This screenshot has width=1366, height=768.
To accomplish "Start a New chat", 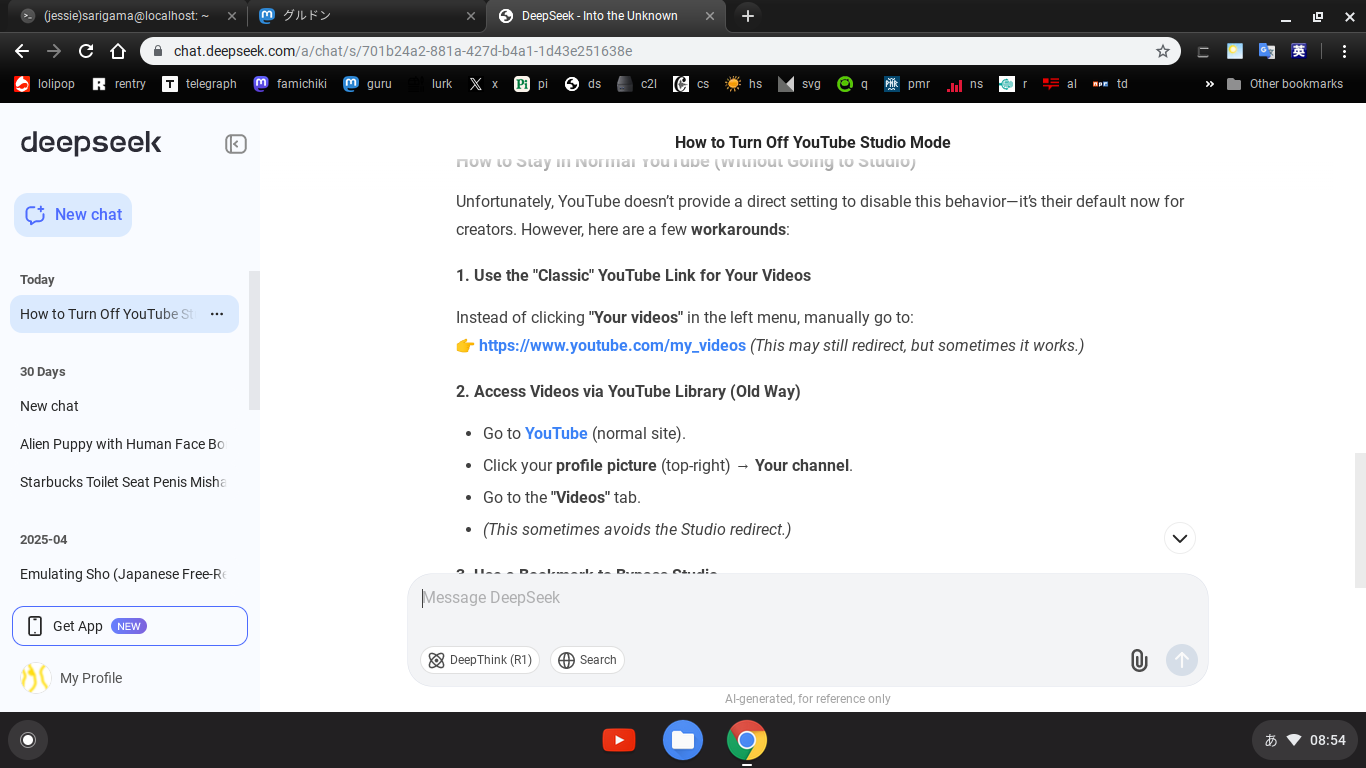I will 73,215.
